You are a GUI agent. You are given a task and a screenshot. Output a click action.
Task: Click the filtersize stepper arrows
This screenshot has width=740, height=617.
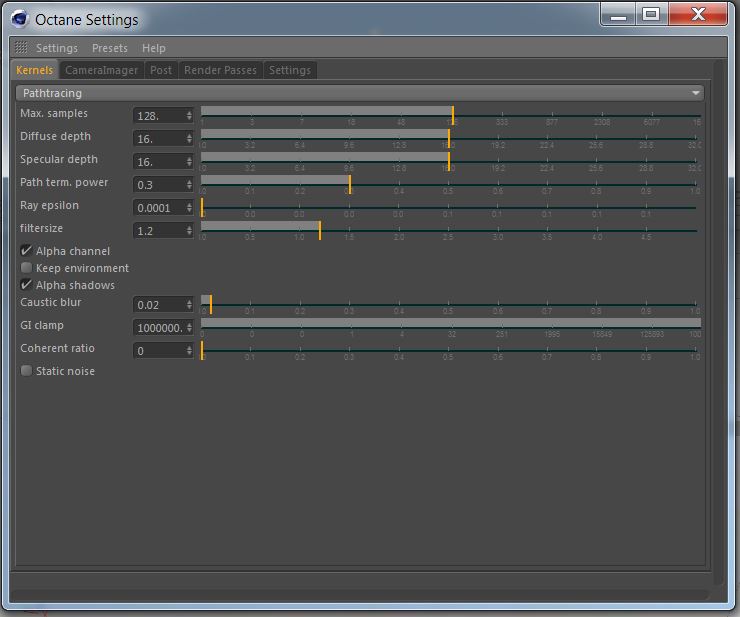pyautogui.click(x=189, y=231)
